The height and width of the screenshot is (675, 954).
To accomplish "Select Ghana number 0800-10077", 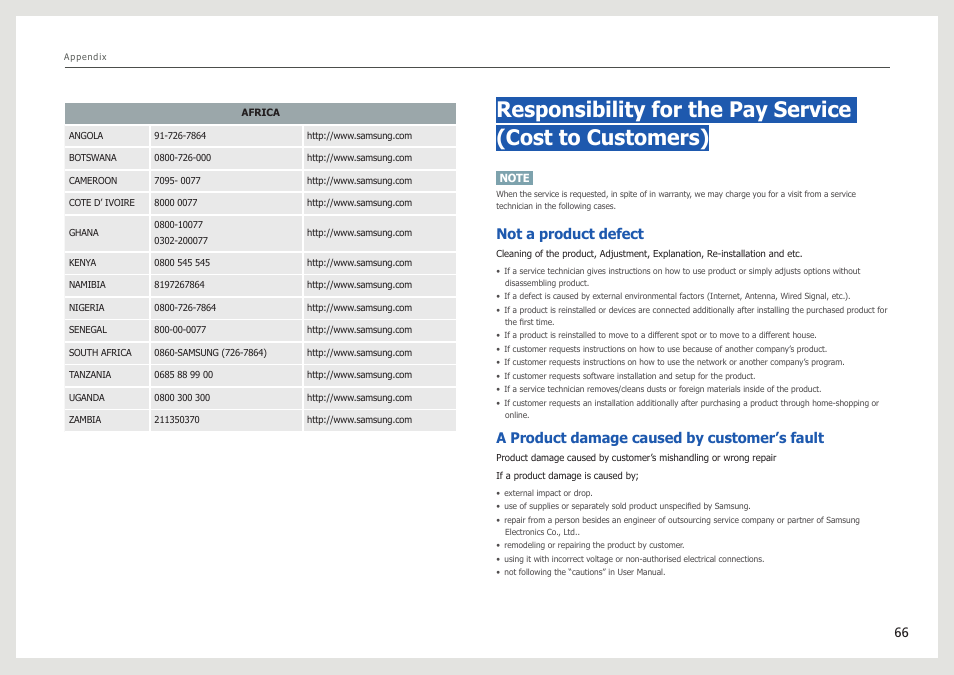I will tap(178, 225).
